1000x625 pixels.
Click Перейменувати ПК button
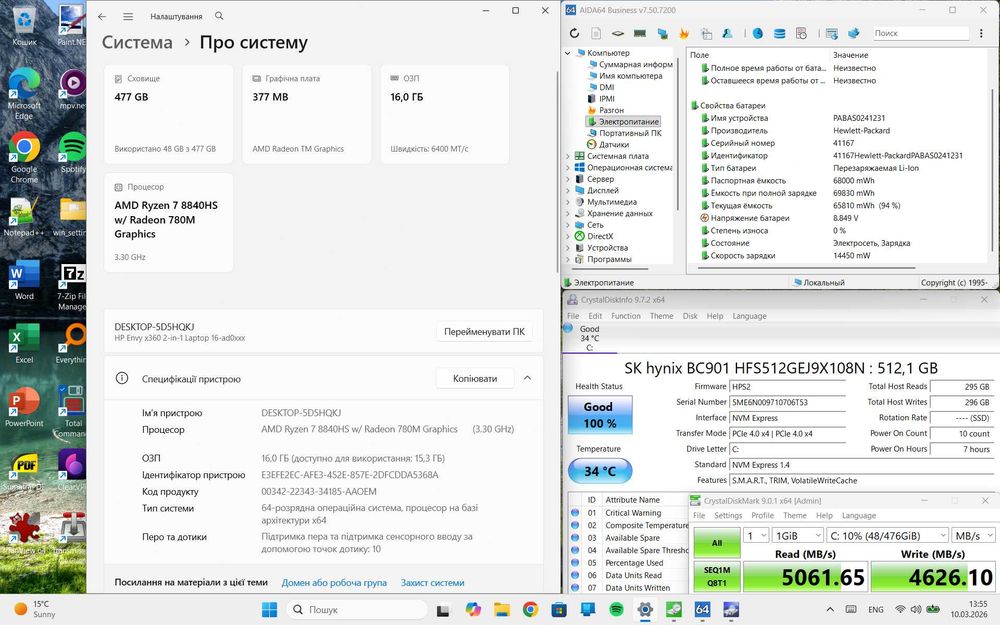pos(484,332)
